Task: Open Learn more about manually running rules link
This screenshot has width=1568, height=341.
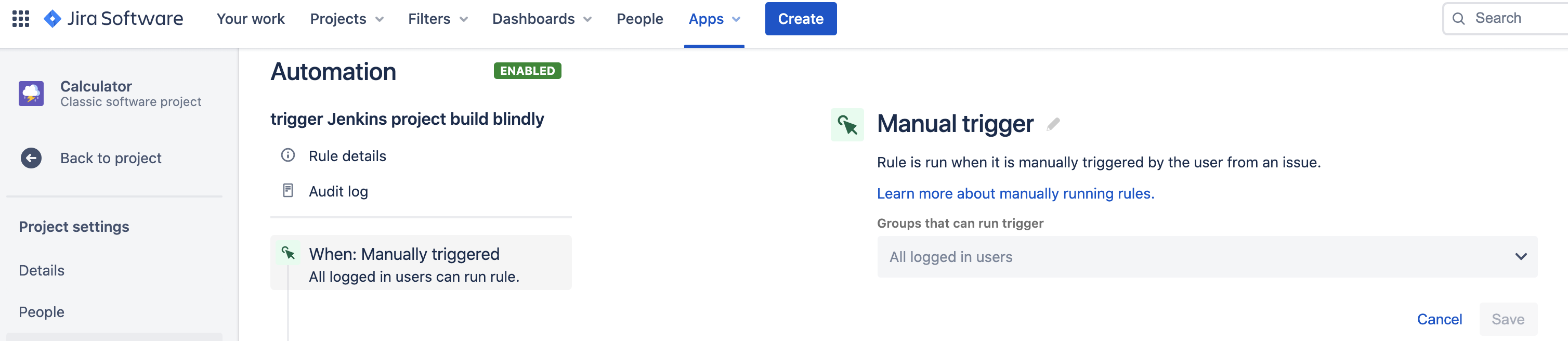Action: point(1015,194)
